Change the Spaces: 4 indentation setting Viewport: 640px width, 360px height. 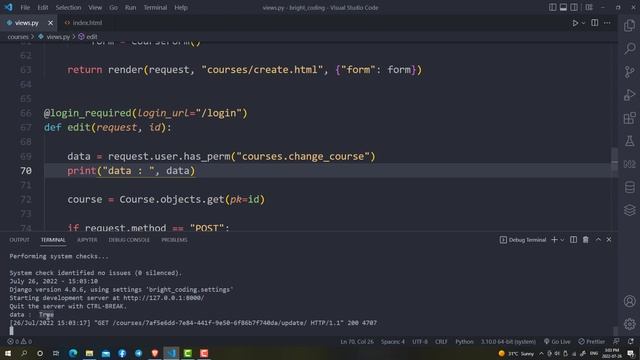point(393,342)
